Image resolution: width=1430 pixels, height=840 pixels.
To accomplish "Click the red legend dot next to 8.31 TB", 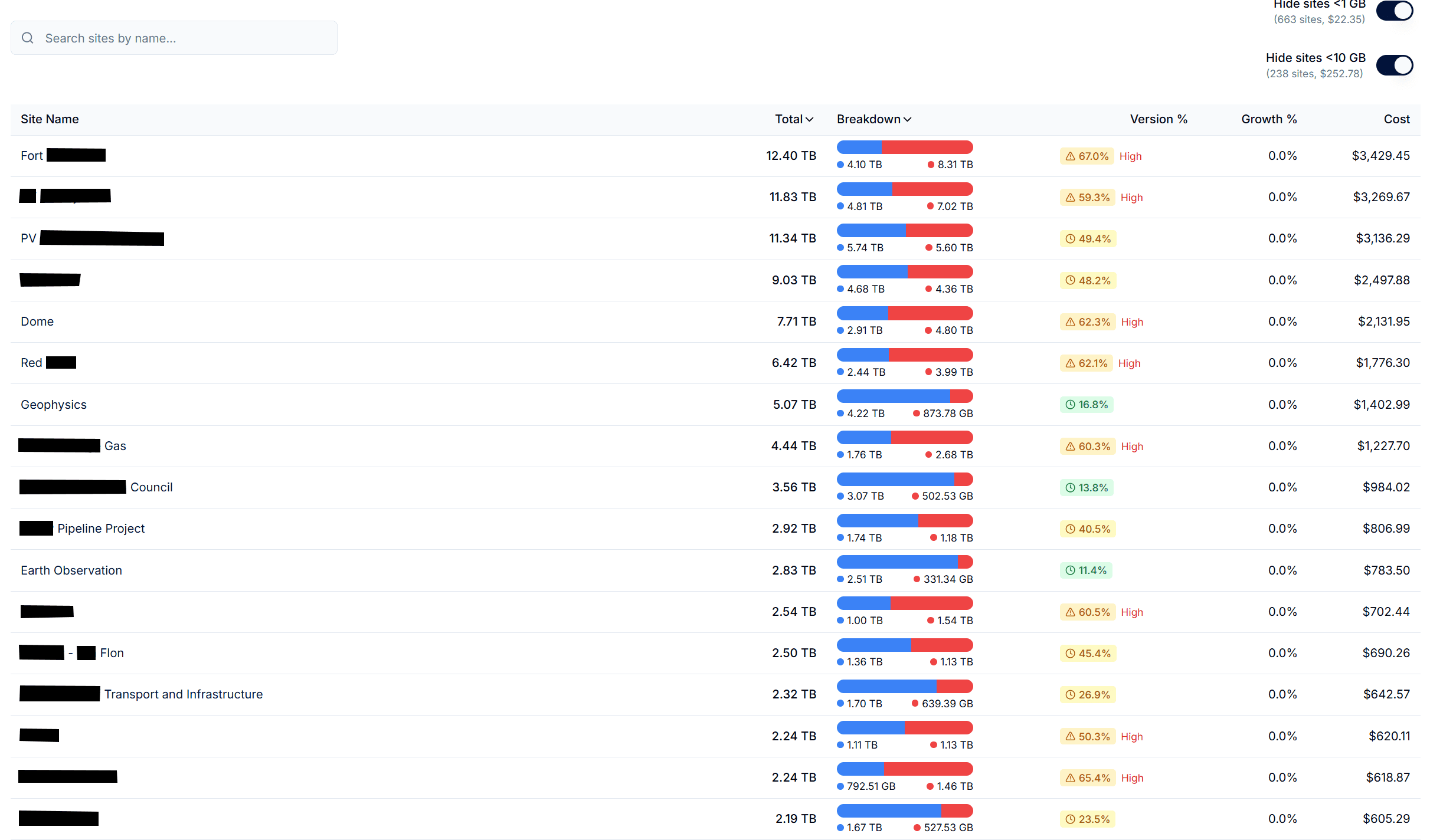I will pyautogui.click(x=931, y=165).
